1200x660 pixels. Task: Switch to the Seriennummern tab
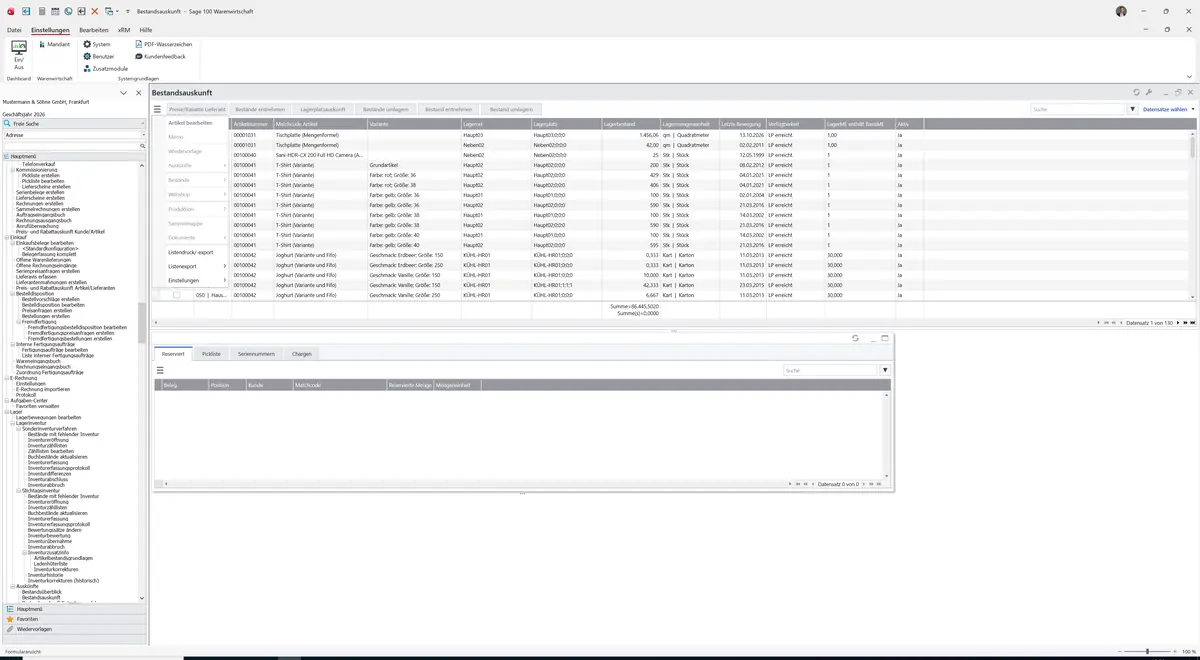pyautogui.click(x=256, y=354)
